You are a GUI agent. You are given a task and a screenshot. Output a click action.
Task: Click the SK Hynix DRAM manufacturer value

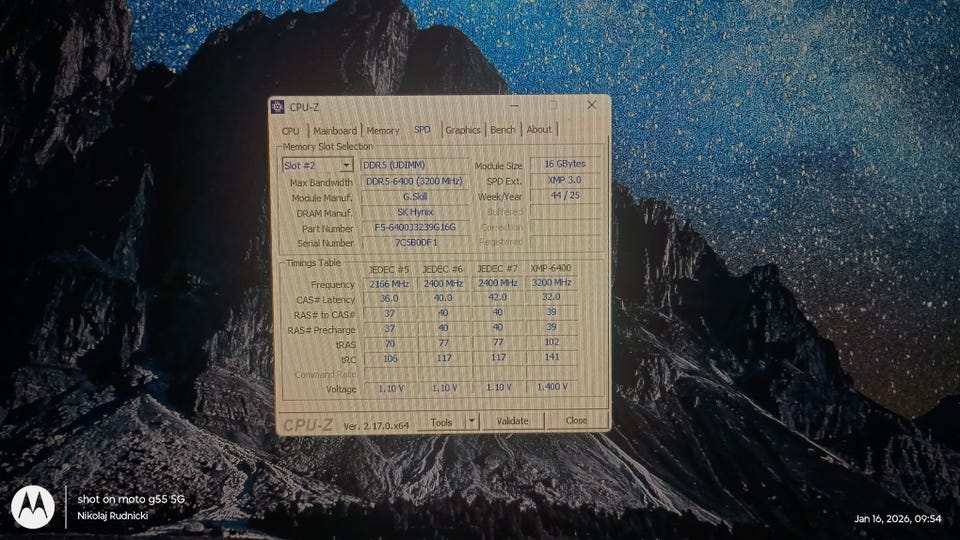pos(414,212)
